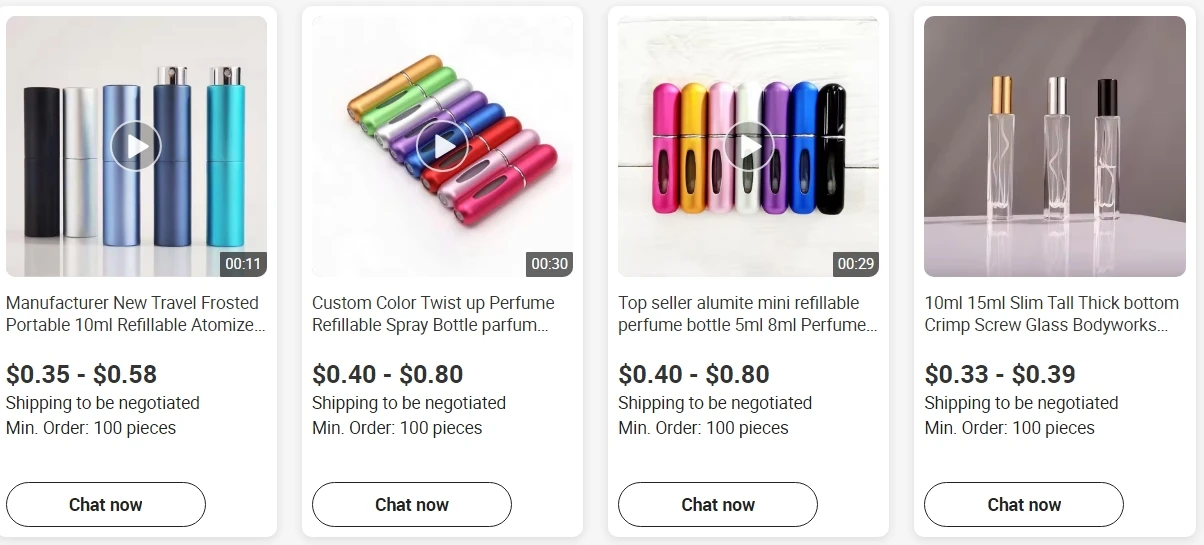The width and height of the screenshot is (1204, 545).
Task: Select the $0.33 - $0.39 price
Action: coord(1000,375)
